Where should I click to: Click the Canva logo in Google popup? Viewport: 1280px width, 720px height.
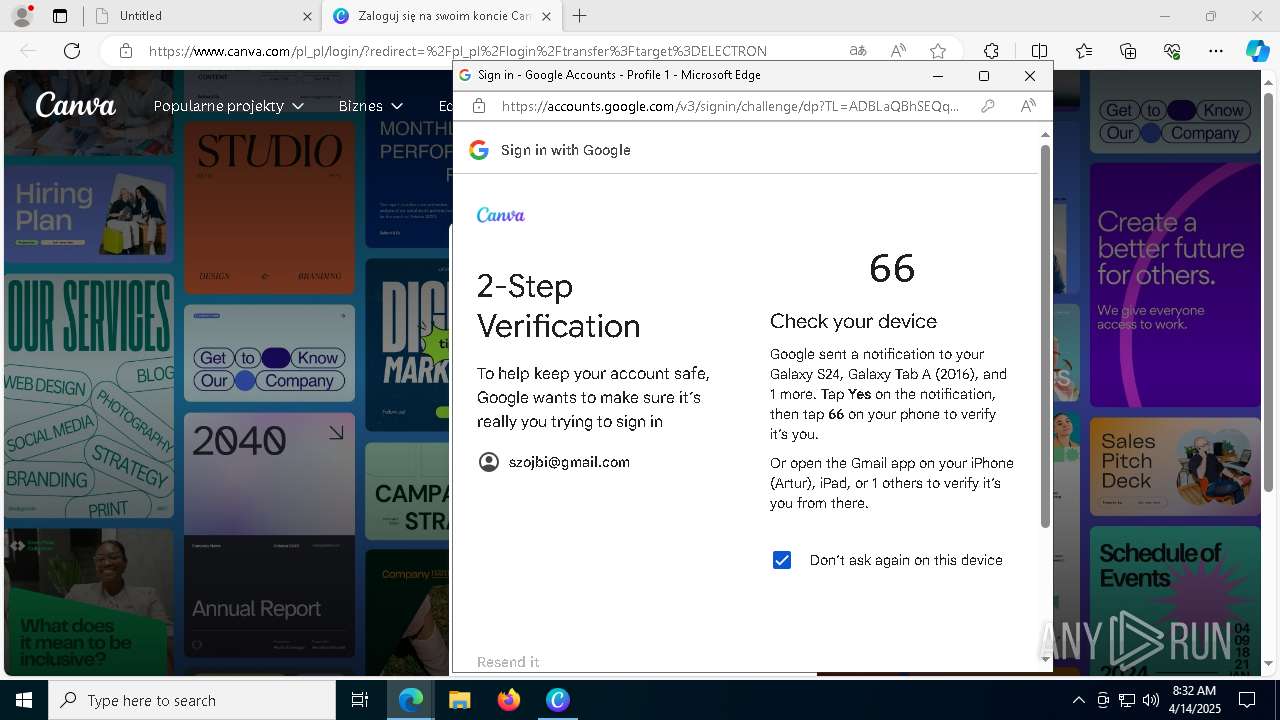point(501,215)
